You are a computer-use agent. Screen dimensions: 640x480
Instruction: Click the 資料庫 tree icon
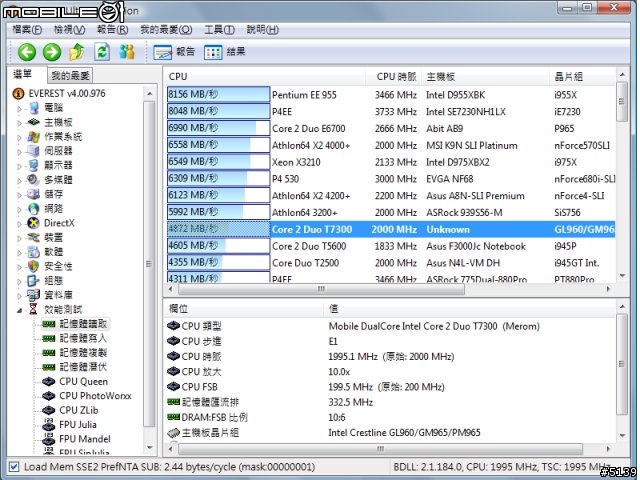pos(33,295)
